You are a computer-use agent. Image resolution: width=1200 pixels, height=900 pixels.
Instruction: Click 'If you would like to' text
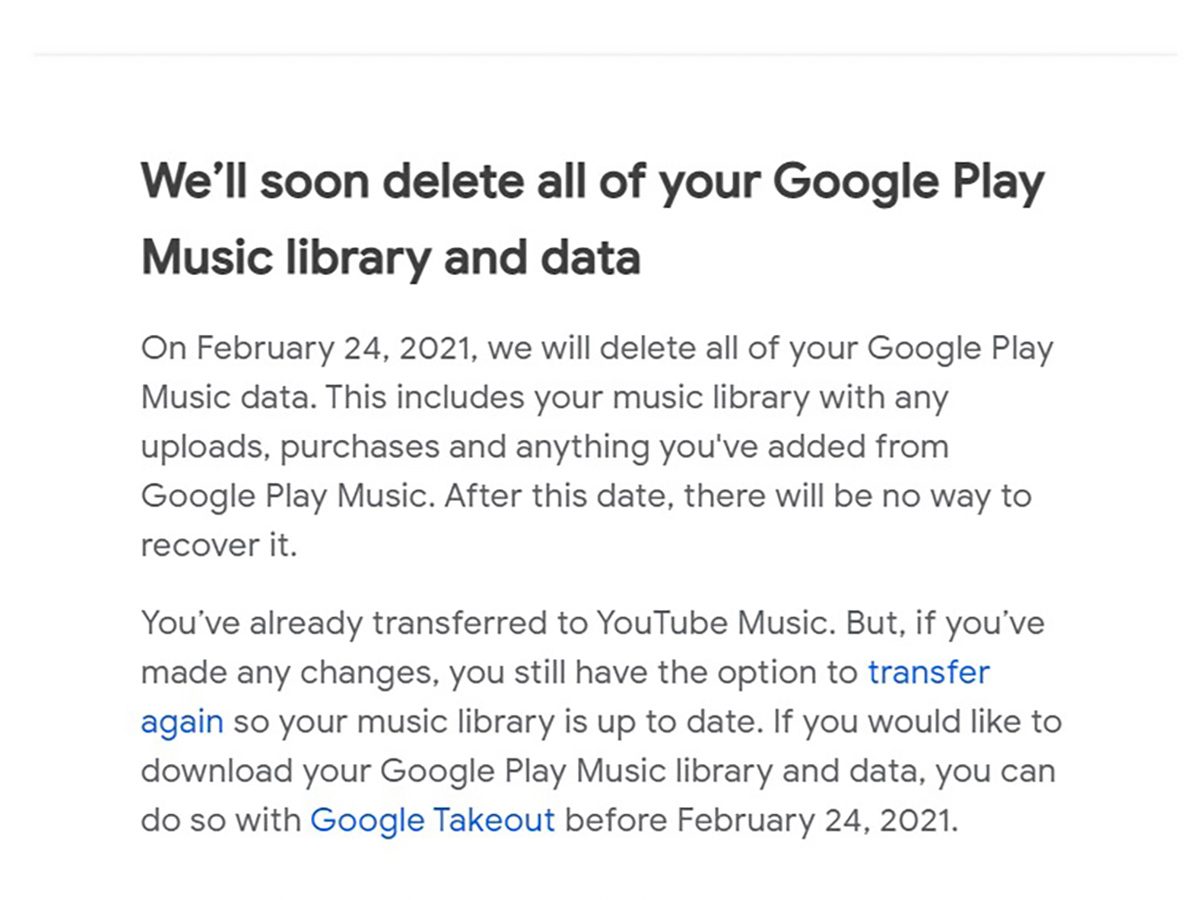tap(917, 722)
